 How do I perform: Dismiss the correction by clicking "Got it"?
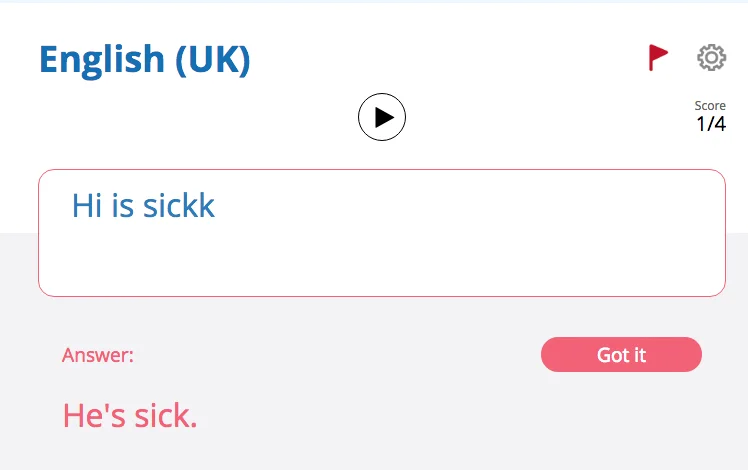621,355
